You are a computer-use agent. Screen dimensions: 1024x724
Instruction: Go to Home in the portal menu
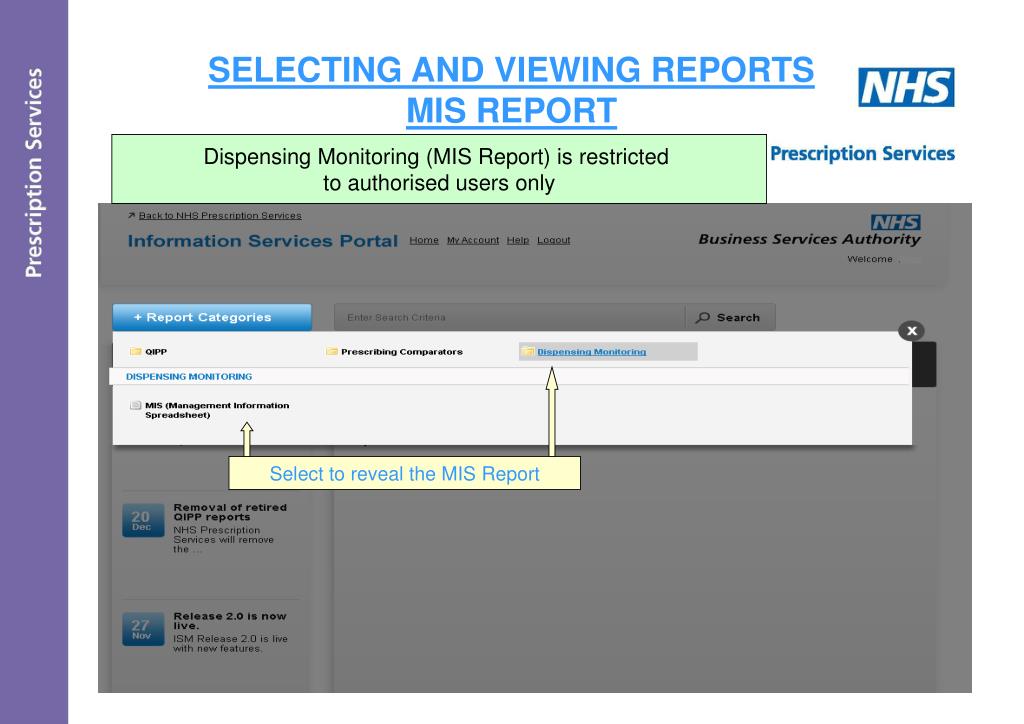pos(424,240)
